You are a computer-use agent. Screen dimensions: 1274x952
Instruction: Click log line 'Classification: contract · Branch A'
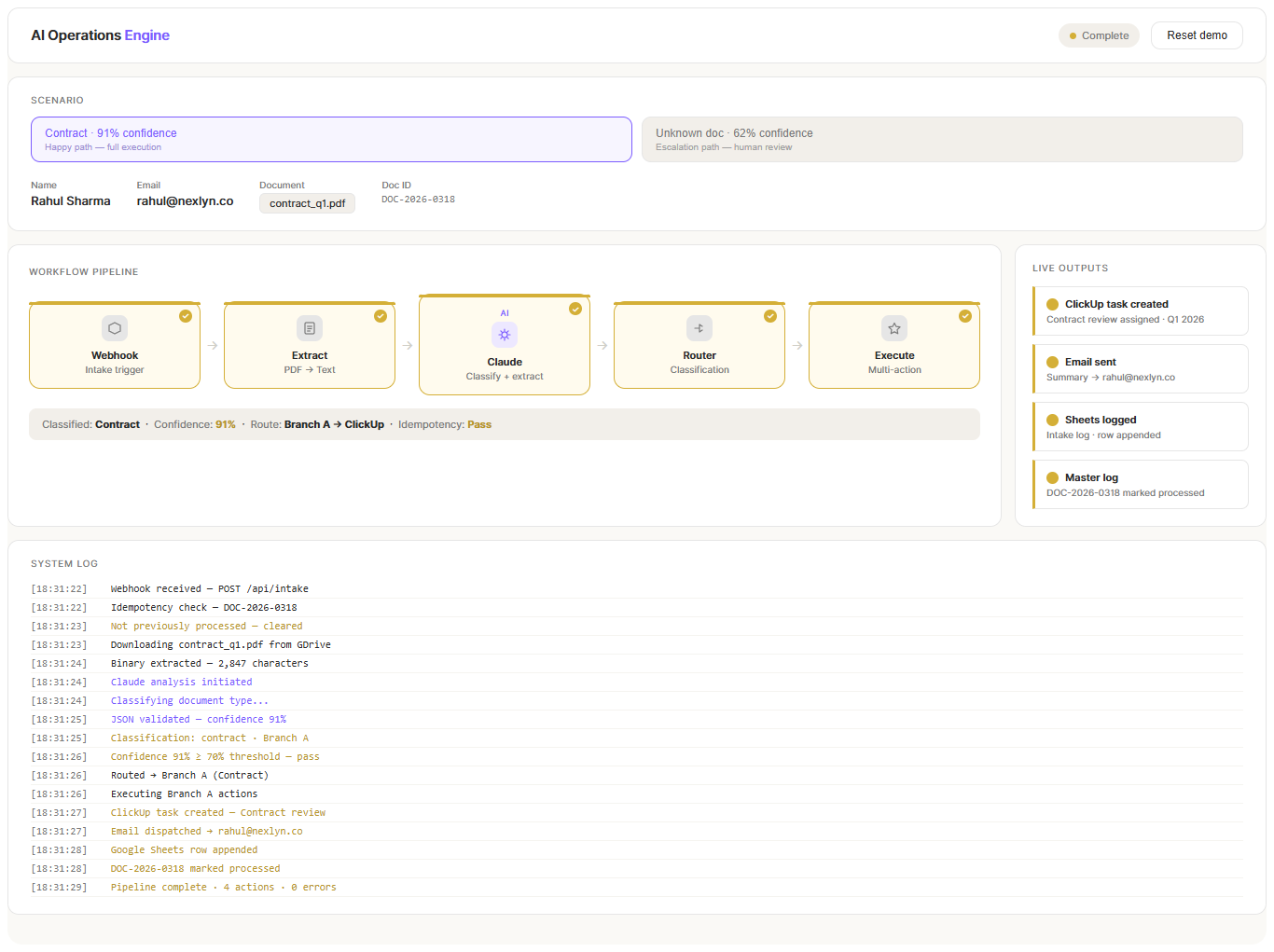209,738
